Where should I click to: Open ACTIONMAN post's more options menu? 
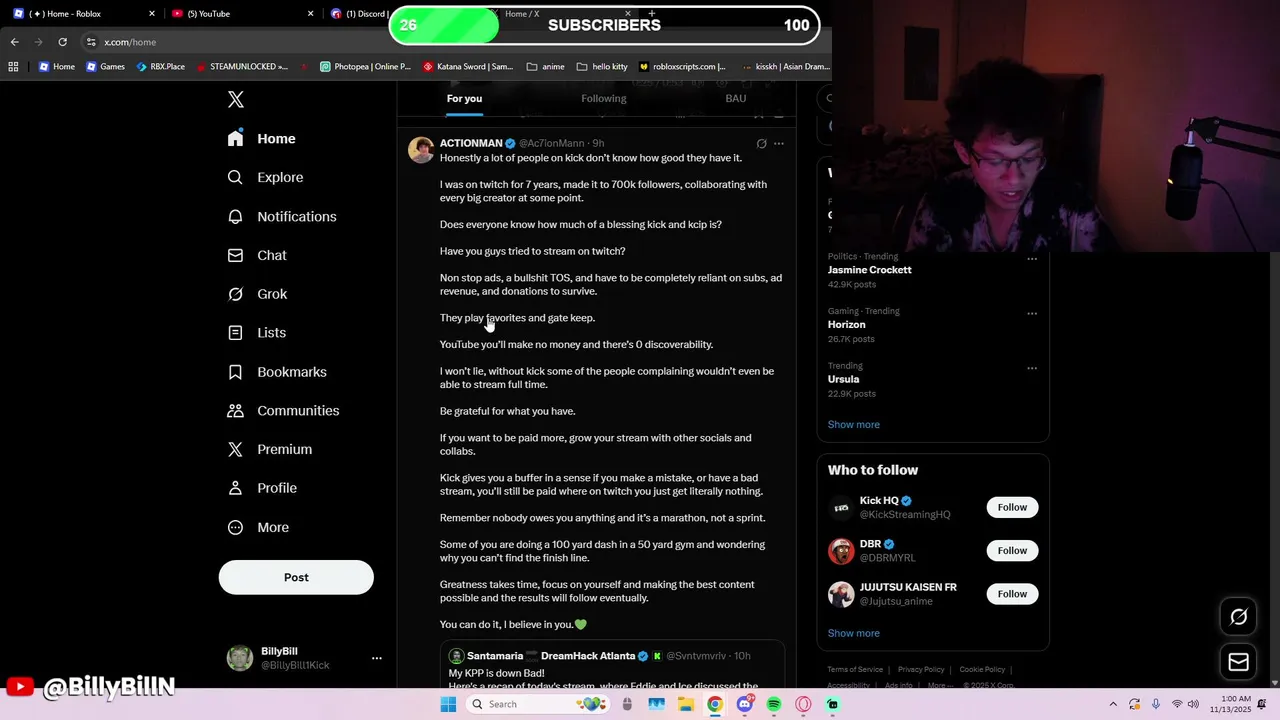point(779,144)
